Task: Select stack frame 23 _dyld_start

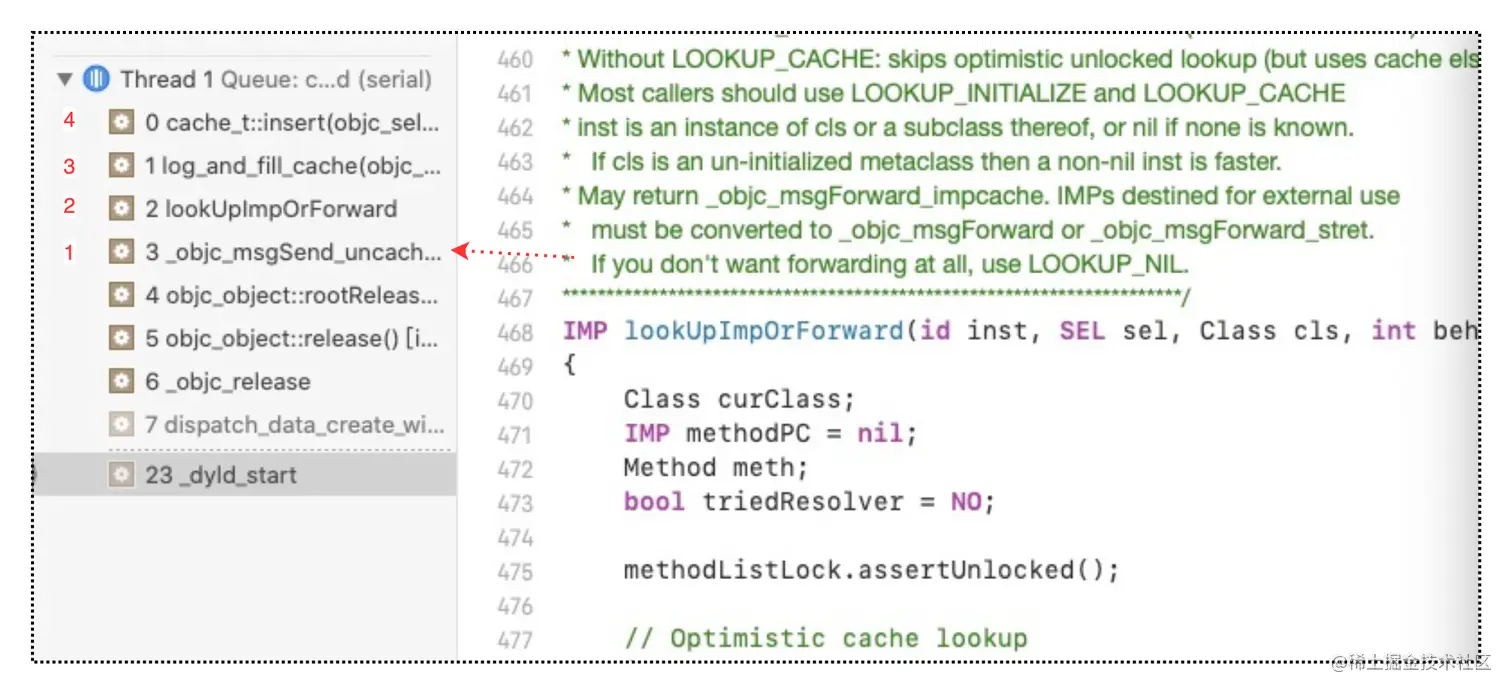Action: pos(246,474)
